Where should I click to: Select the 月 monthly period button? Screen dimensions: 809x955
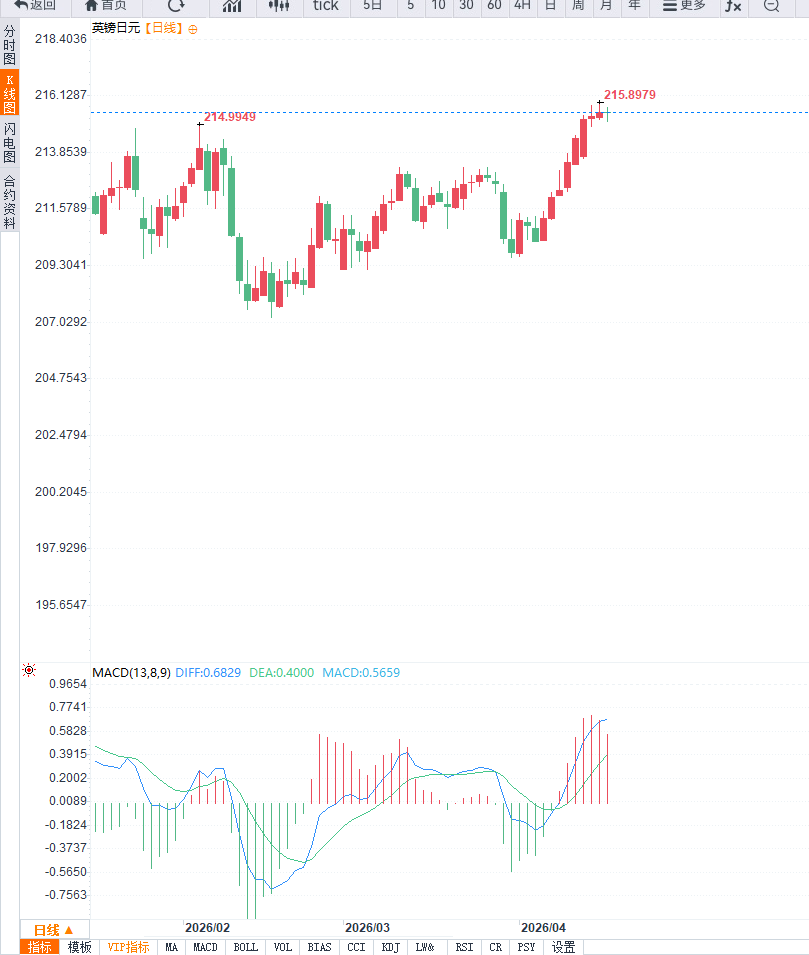tap(606, 5)
